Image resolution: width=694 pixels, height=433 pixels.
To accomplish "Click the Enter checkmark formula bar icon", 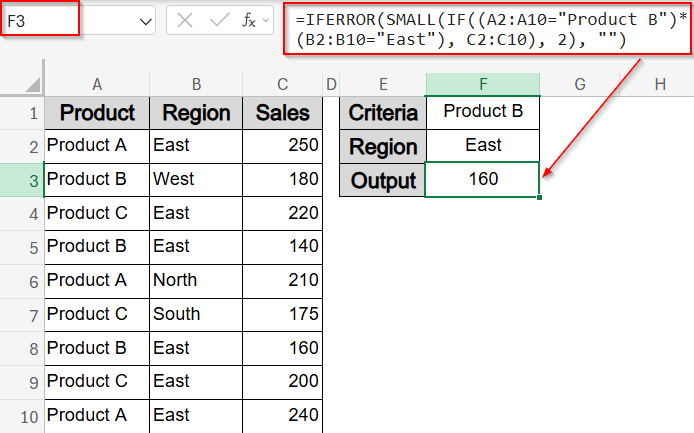I will pyautogui.click(x=219, y=20).
